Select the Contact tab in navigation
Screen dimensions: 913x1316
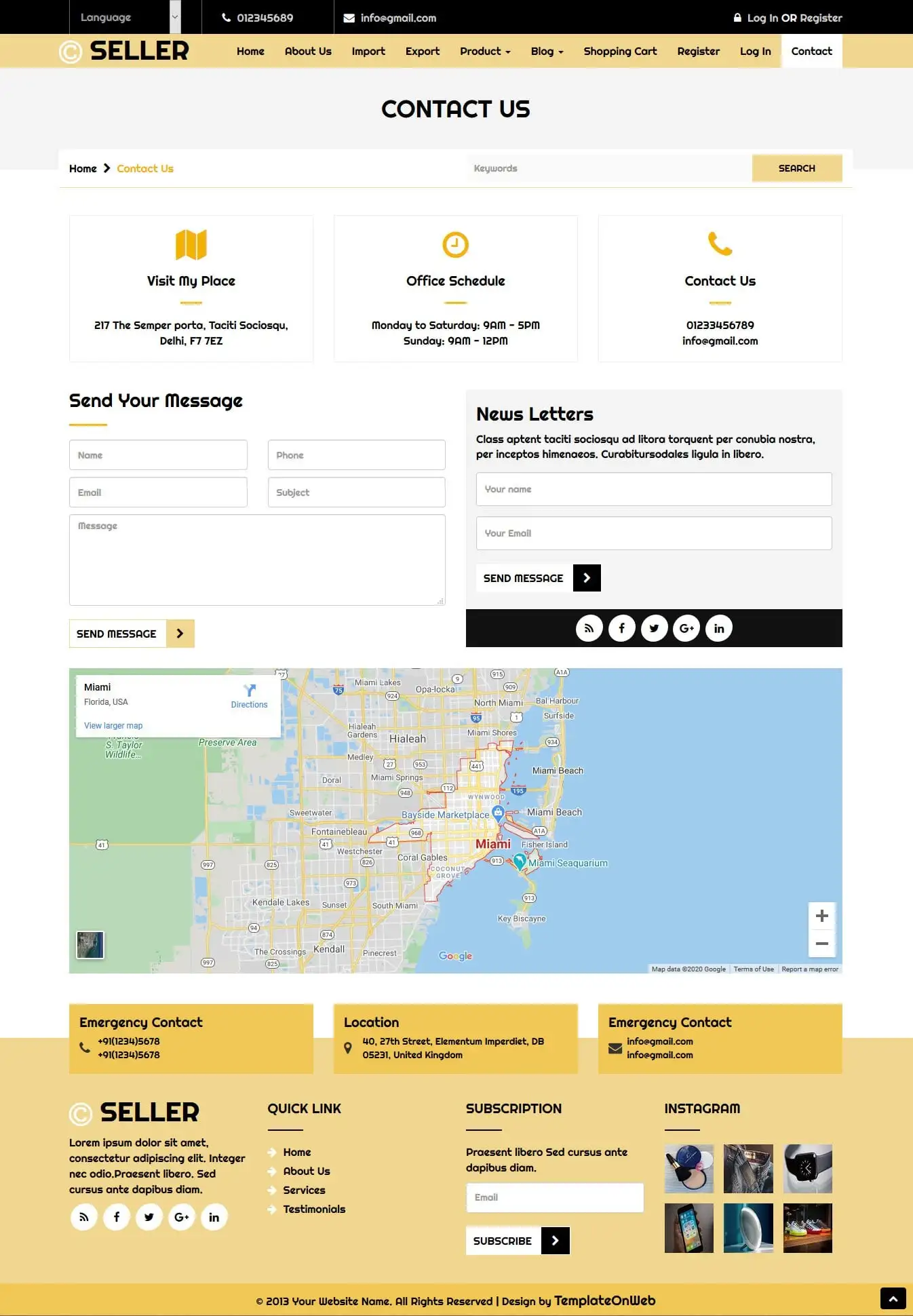point(811,51)
